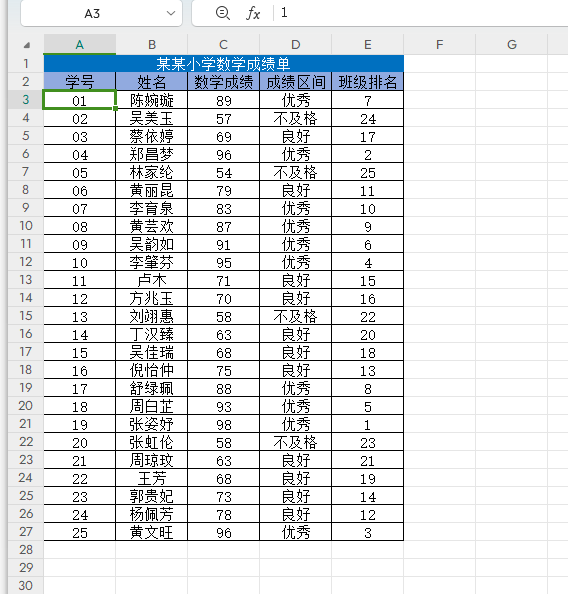Click the cell showing 不及格 for 吴美玉
The image size is (568, 594).
click(x=296, y=118)
